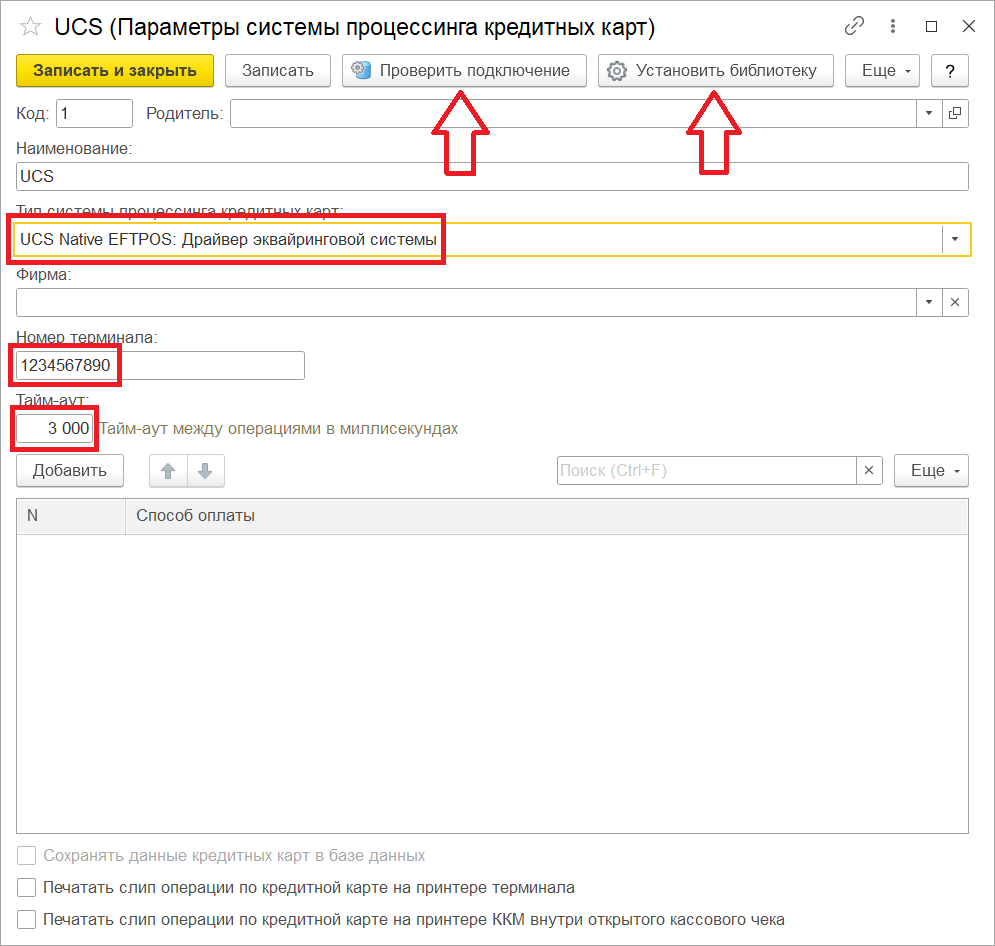The width and height of the screenshot is (995, 946).
Task: Click Записать и закрыть button
Action: (x=115, y=70)
